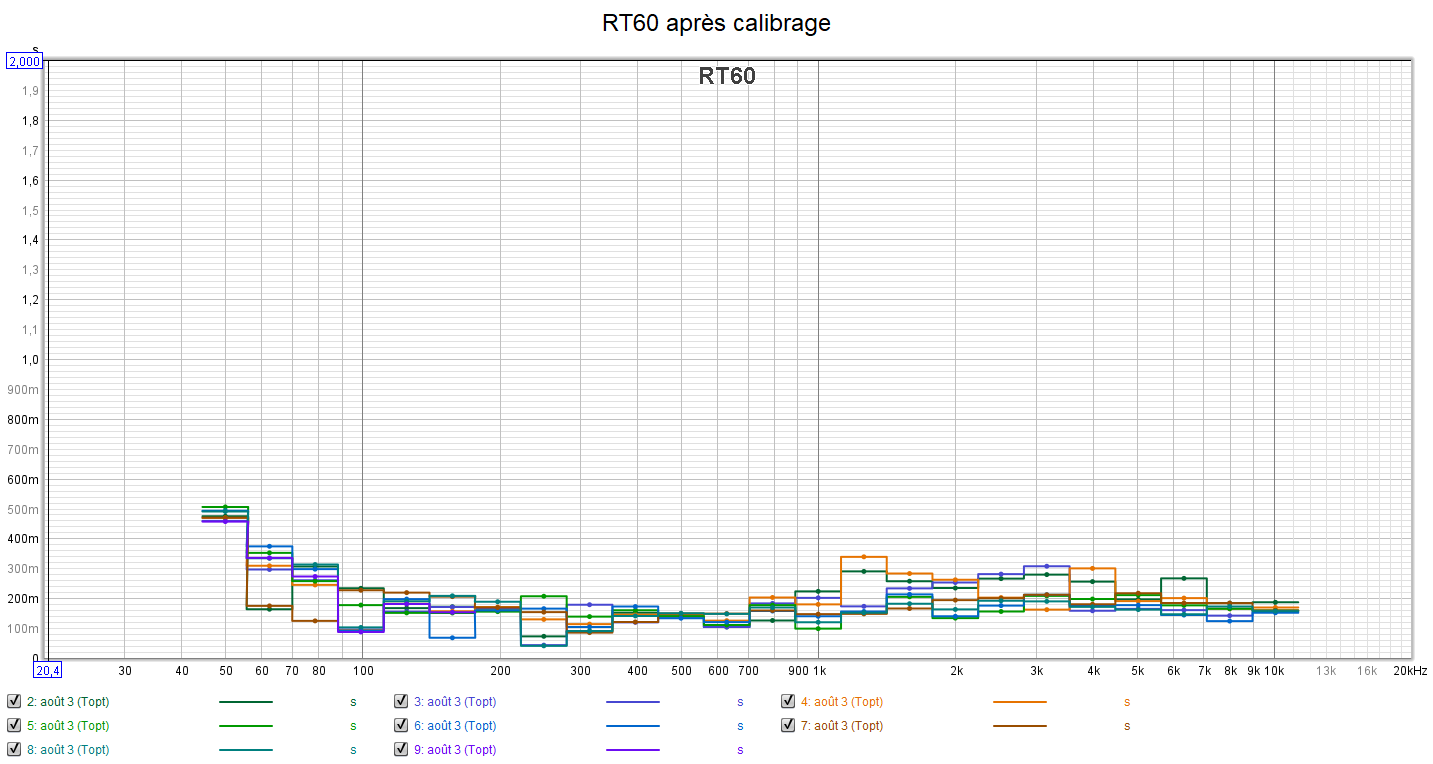Select the '5: août 3 (Topt)' legend label
This screenshot has height=764, width=1433.
(x=68, y=726)
